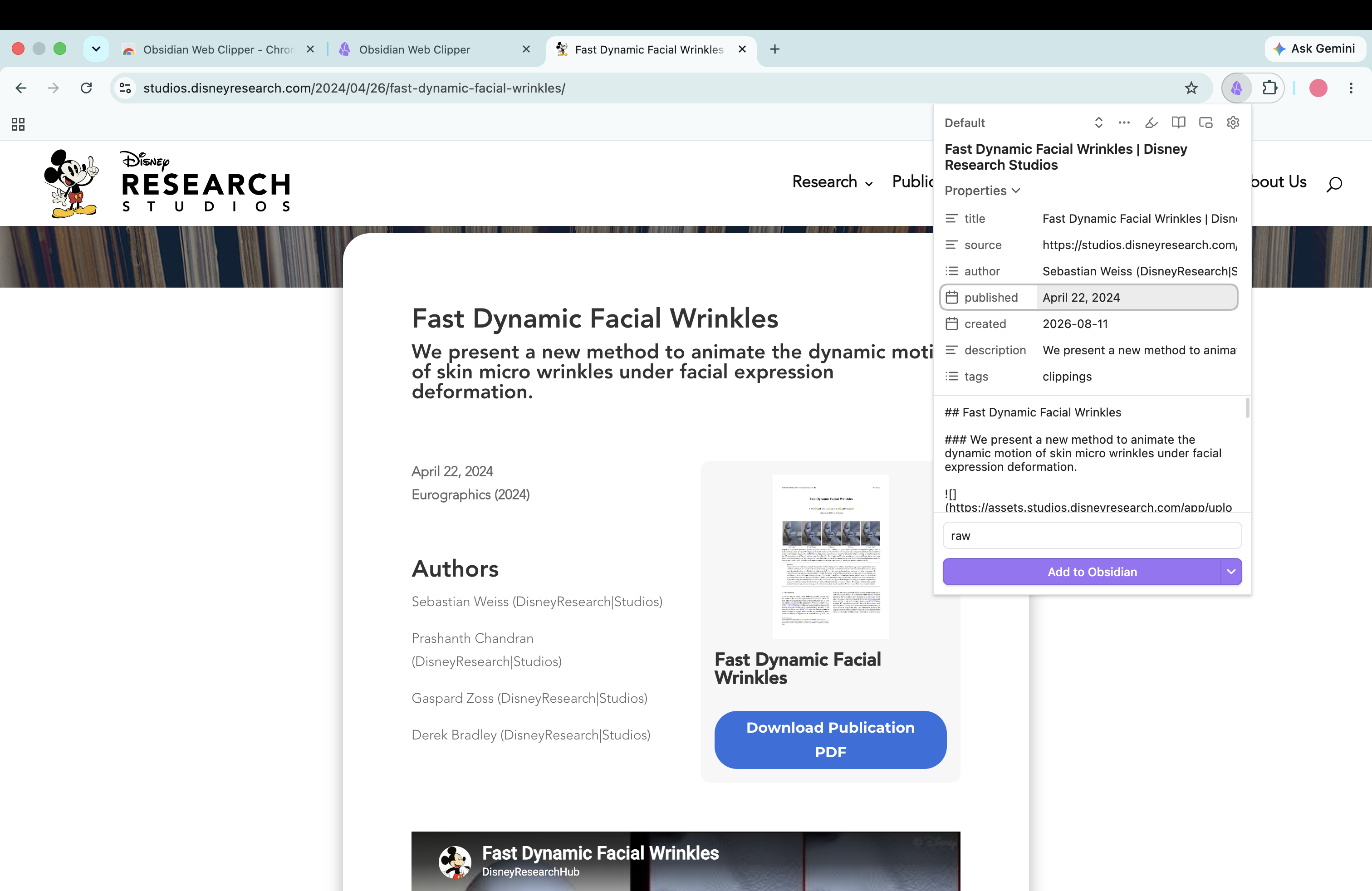Select the Fast Dynamic Facial Wrinkles tab
Viewport: 1372px width, 891px height.
[652, 49]
